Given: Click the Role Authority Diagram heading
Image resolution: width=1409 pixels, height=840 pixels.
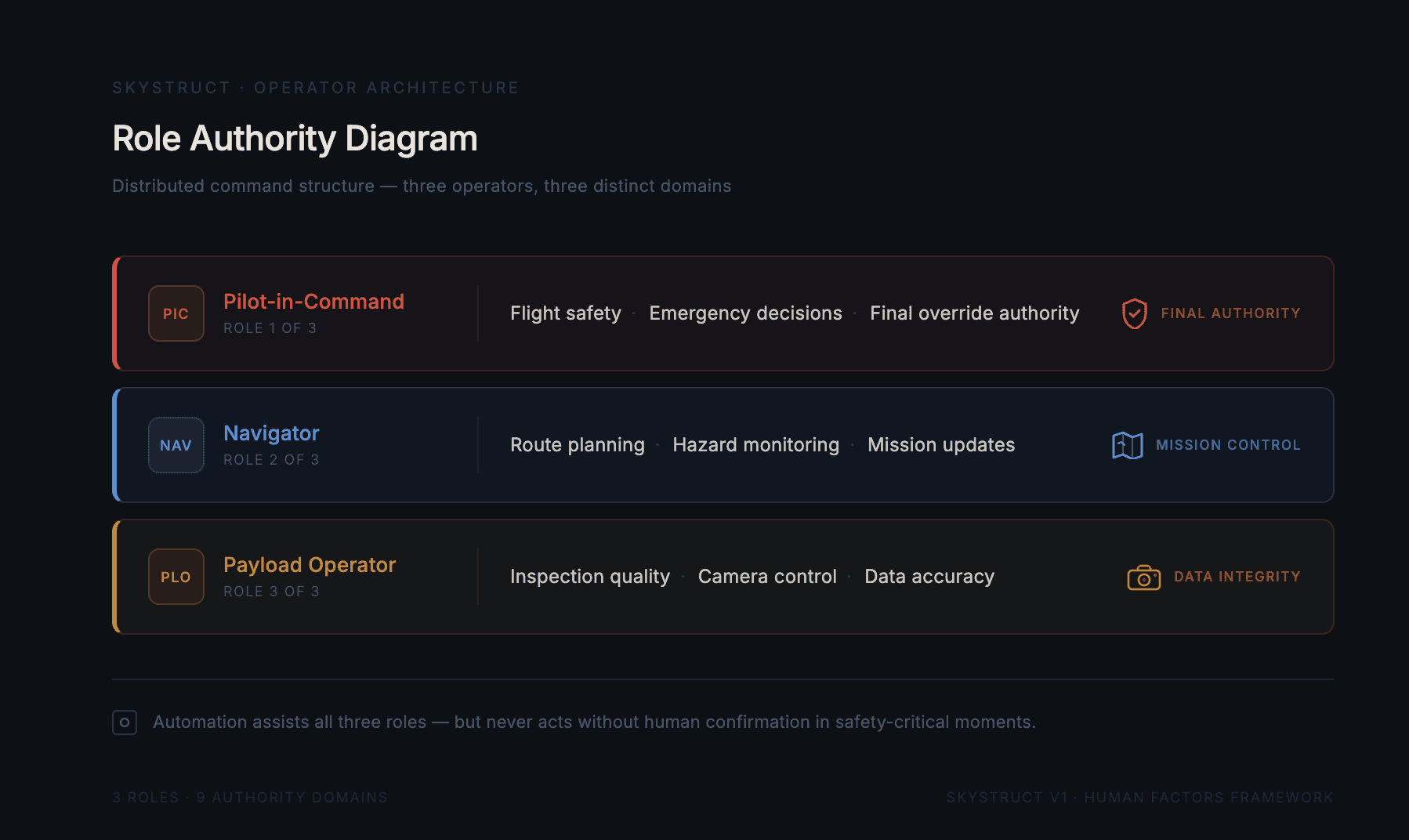Looking at the screenshot, I should [295, 139].
